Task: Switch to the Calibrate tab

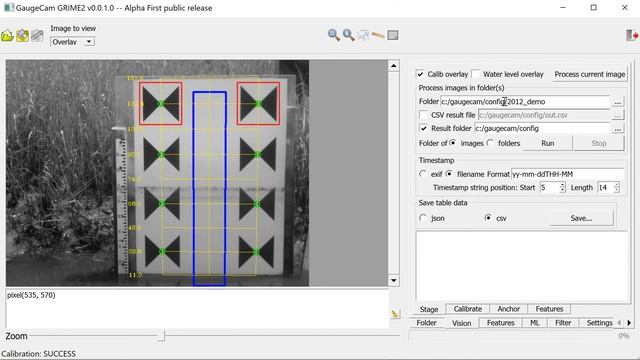Action: (x=468, y=309)
